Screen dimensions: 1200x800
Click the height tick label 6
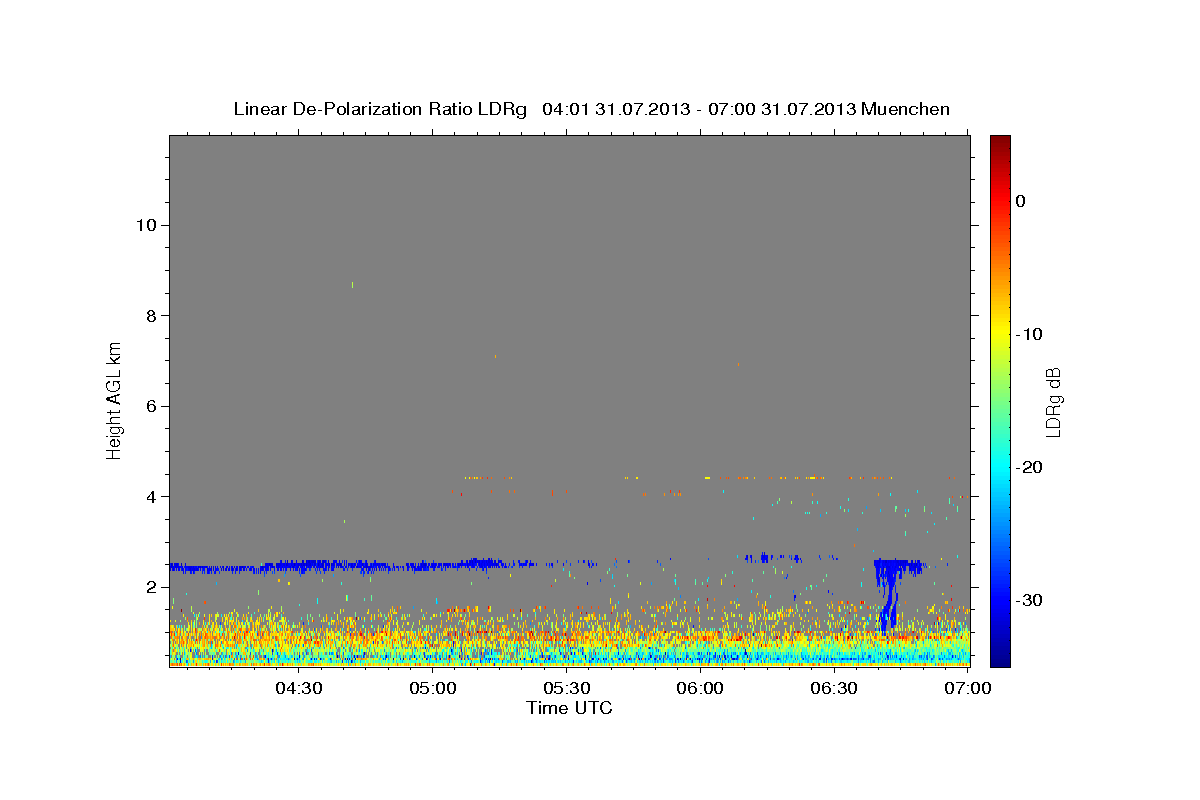click(150, 406)
